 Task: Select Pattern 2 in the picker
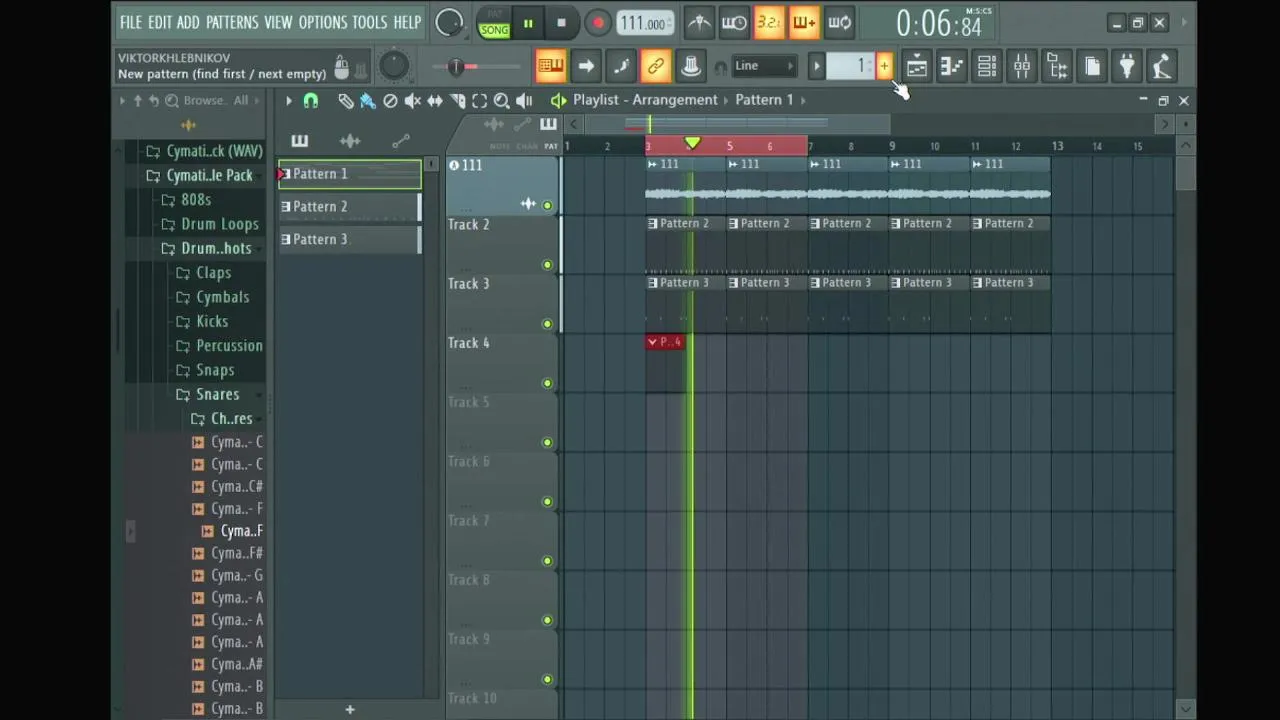click(350, 207)
